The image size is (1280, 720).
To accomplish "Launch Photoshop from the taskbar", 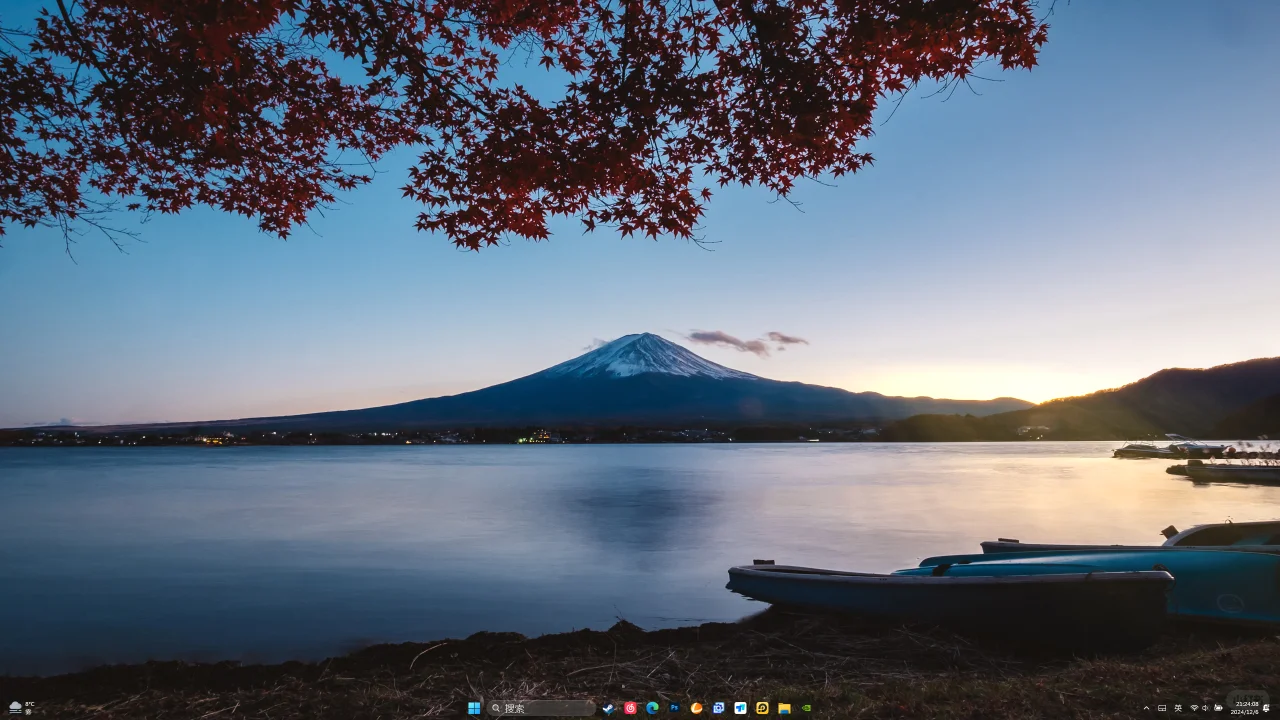I will [x=674, y=708].
